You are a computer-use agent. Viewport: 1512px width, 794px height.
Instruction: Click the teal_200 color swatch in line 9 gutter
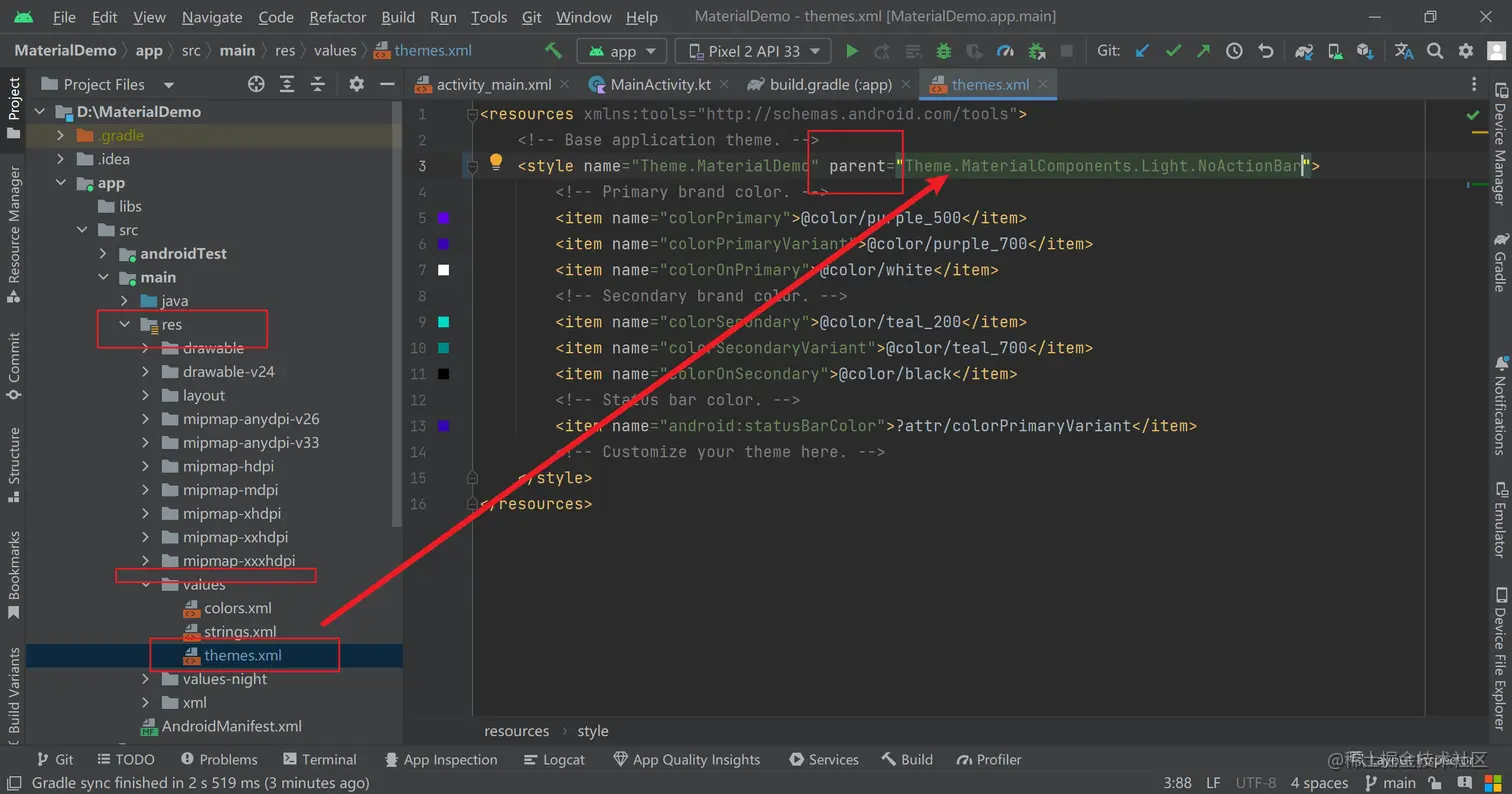[x=444, y=322]
